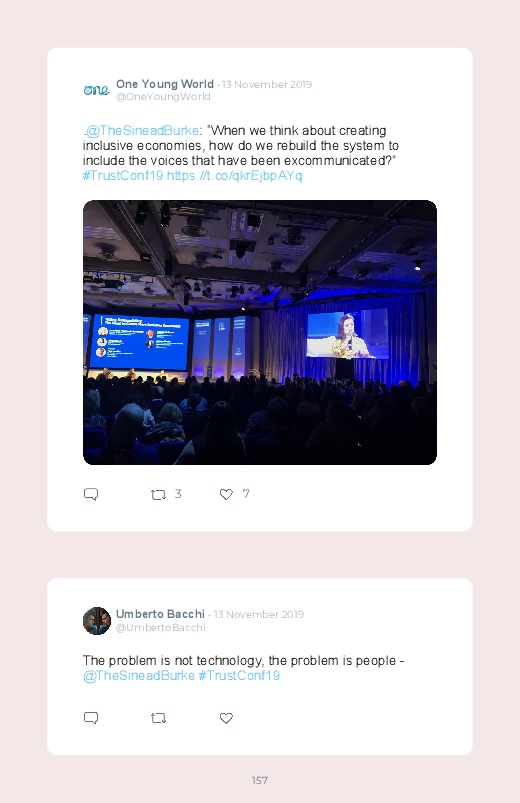
Task: Like the One Young World tweet
Action: (x=226, y=494)
